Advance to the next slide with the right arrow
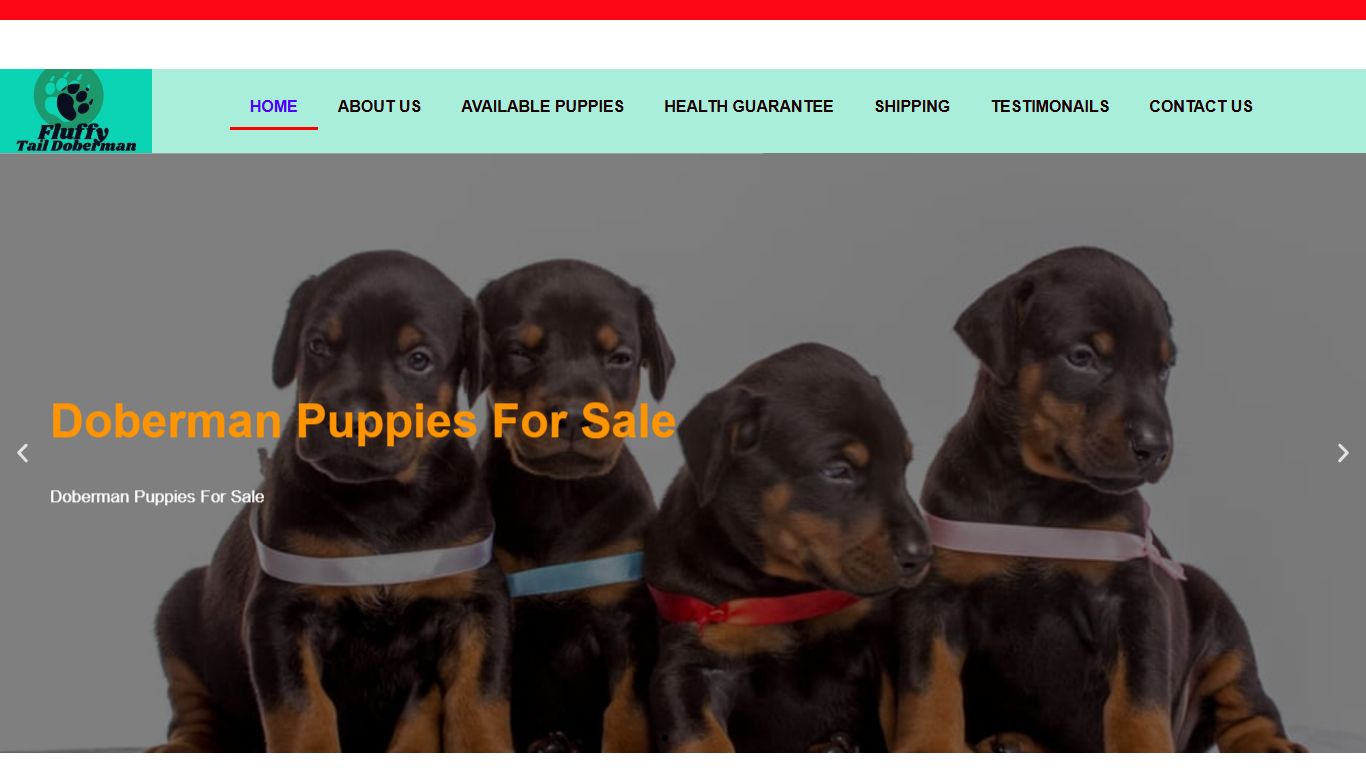The image size is (1366, 768). [1343, 453]
